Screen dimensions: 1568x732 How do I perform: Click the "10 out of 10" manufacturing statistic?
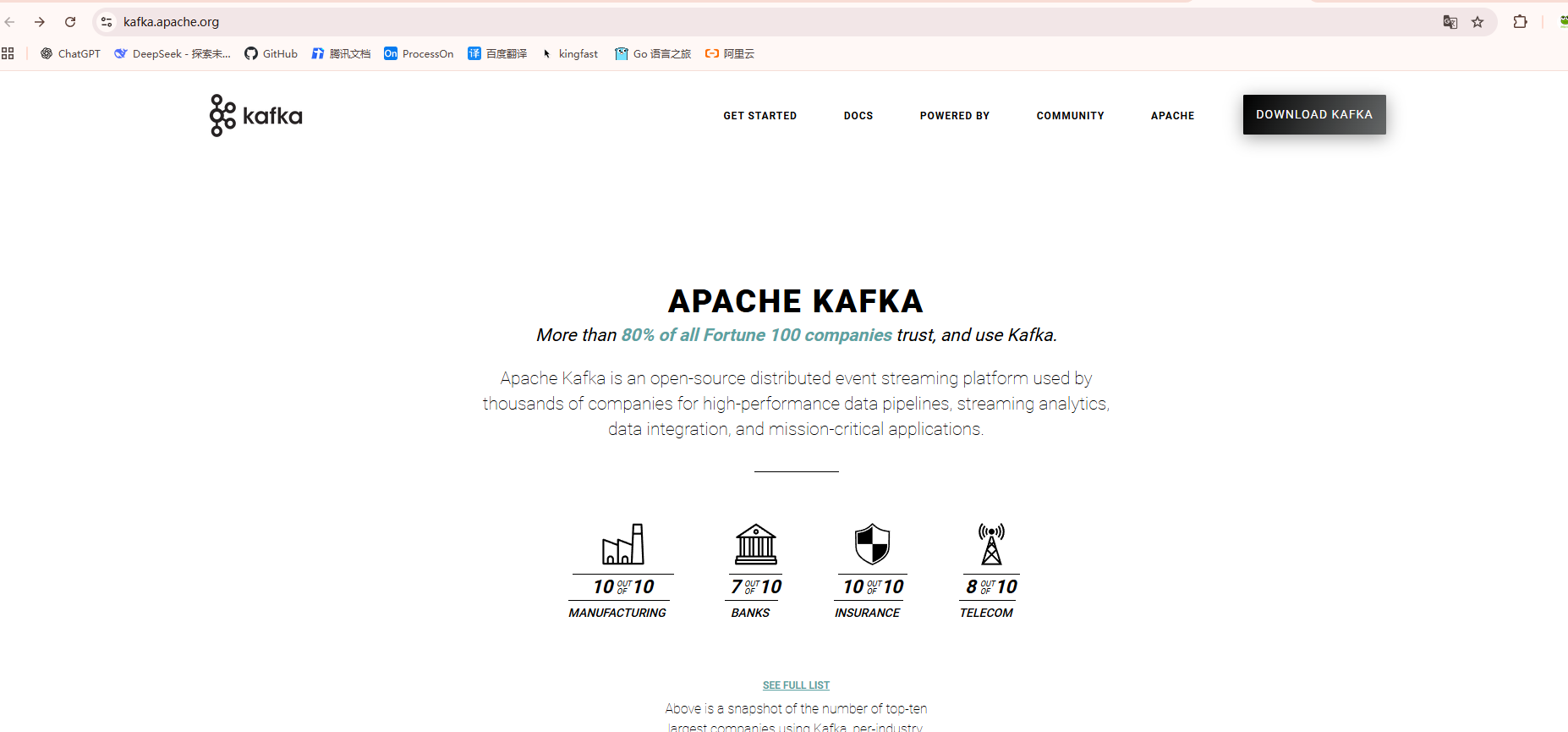click(623, 586)
